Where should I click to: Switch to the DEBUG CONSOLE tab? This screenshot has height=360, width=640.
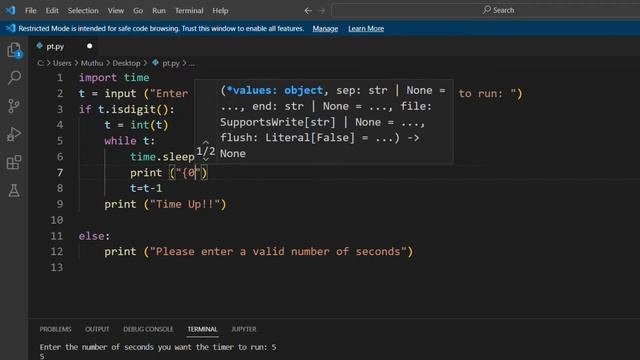pyautogui.click(x=148, y=329)
